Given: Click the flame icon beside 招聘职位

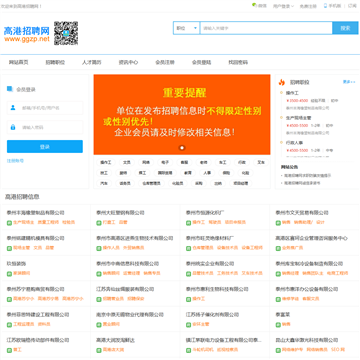Looking at the screenshot, I should [282, 82].
